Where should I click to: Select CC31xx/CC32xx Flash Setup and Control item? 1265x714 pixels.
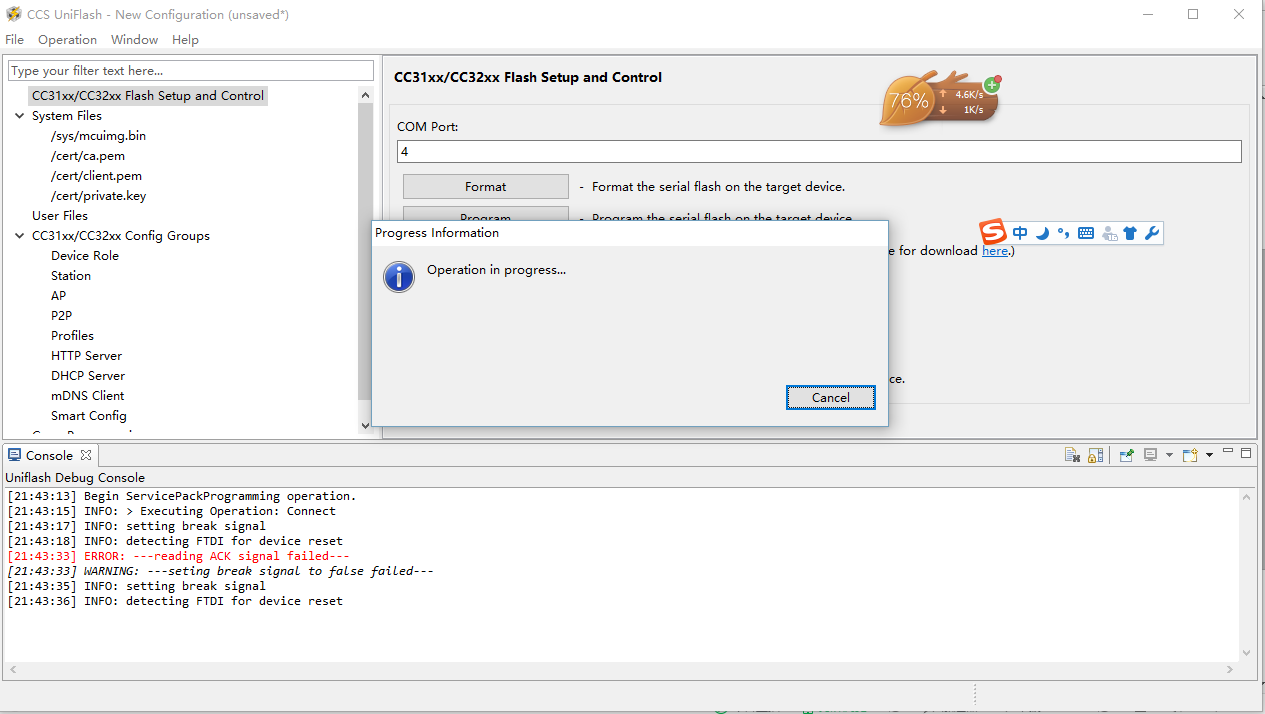[x=148, y=96]
